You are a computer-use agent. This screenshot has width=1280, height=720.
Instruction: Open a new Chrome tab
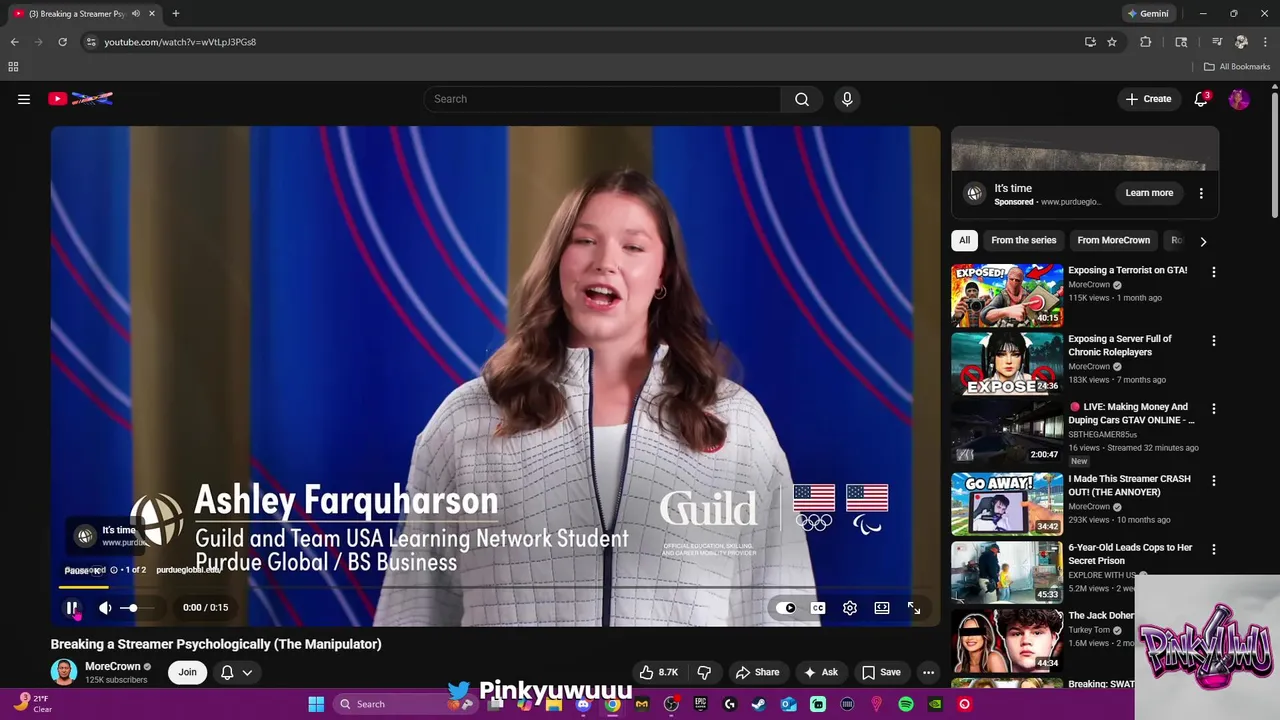(175, 14)
